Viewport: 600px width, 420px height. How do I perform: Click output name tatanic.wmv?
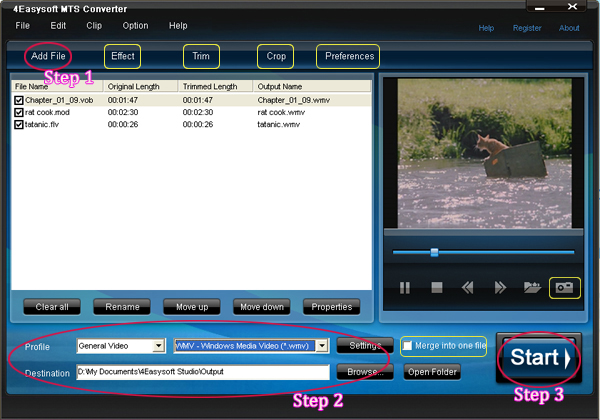[279, 125]
